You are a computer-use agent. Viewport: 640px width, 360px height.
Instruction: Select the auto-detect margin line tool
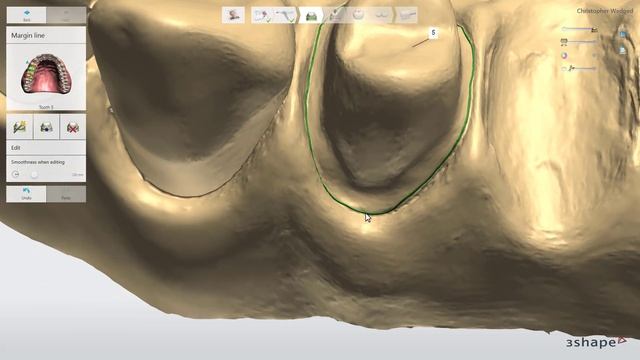(x=20, y=127)
